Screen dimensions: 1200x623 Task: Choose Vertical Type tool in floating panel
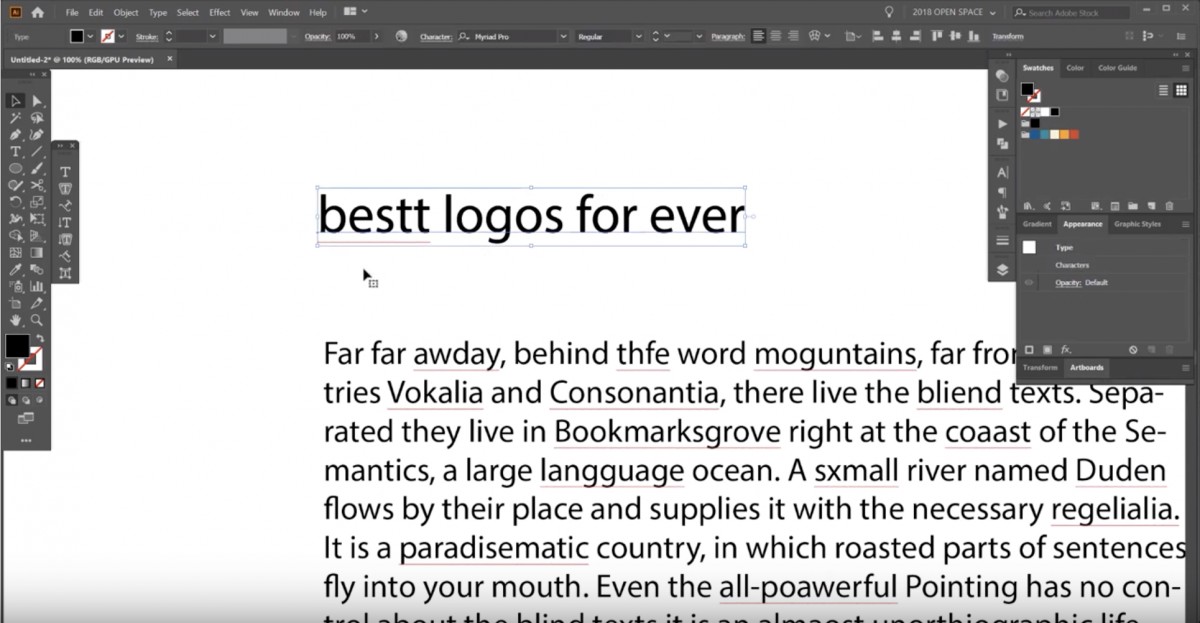(x=65, y=222)
